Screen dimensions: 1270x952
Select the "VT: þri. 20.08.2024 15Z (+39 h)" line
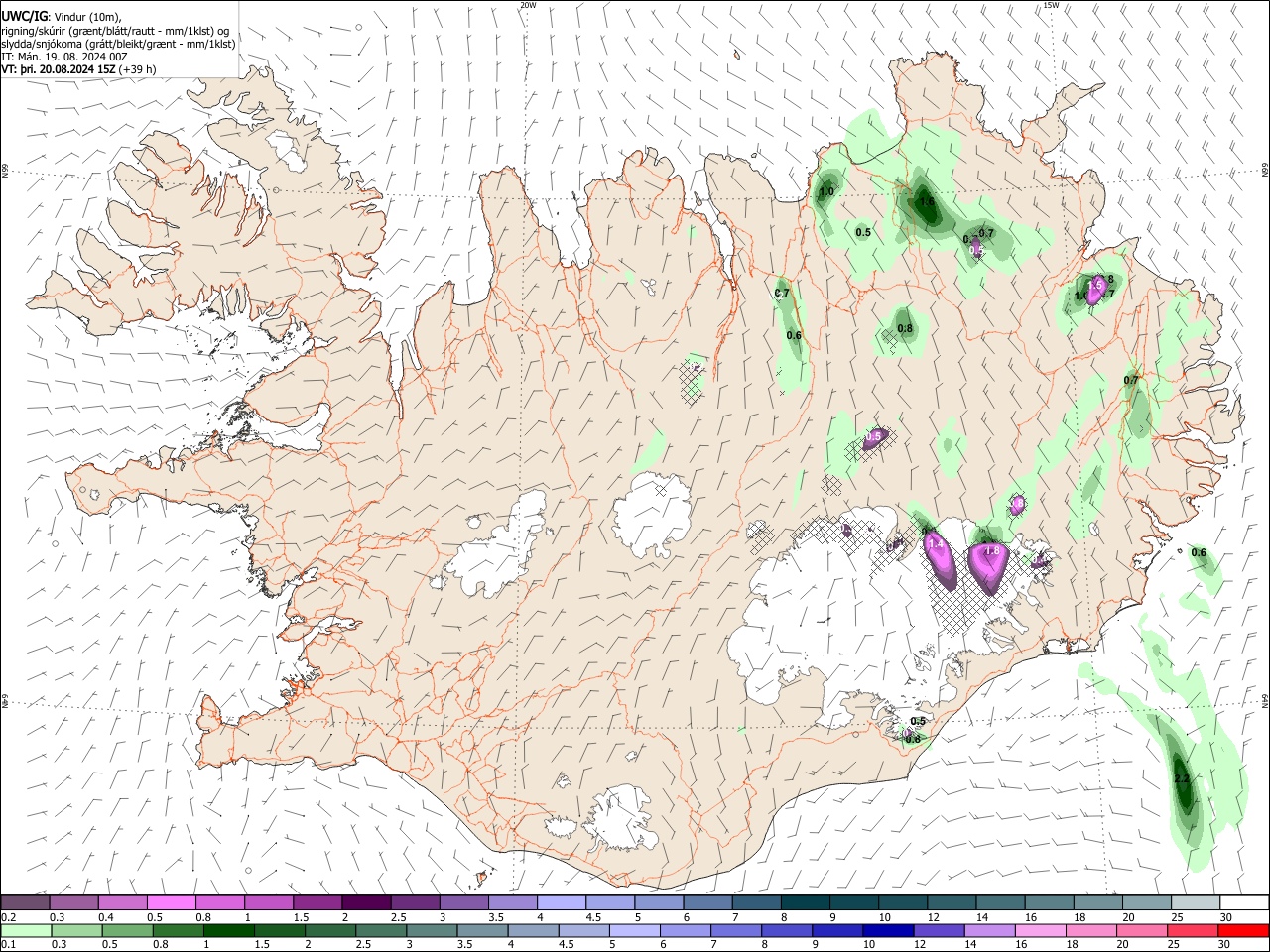[x=78, y=70]
